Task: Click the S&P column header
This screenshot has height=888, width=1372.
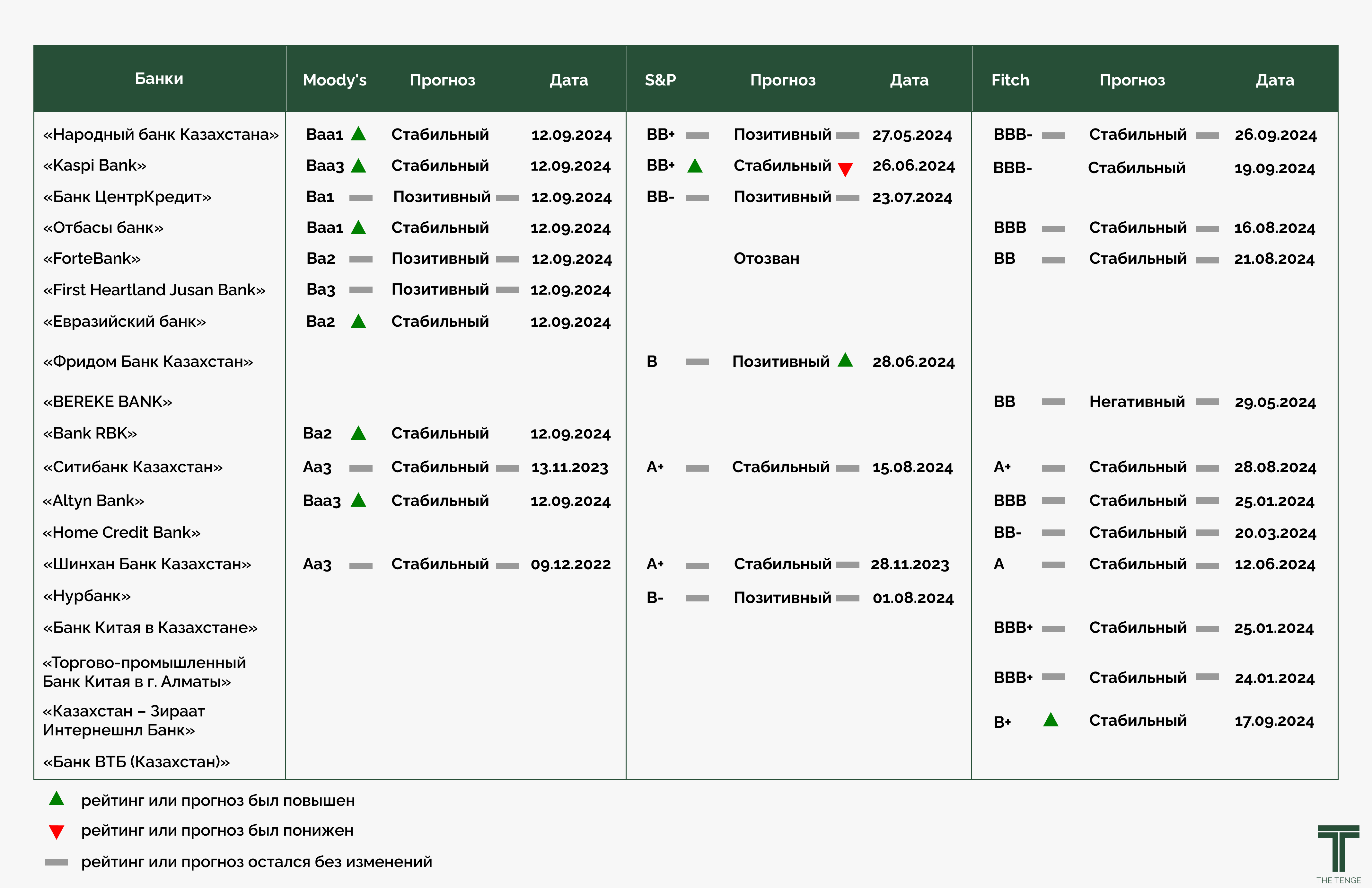Action: [x=660, y=80]
